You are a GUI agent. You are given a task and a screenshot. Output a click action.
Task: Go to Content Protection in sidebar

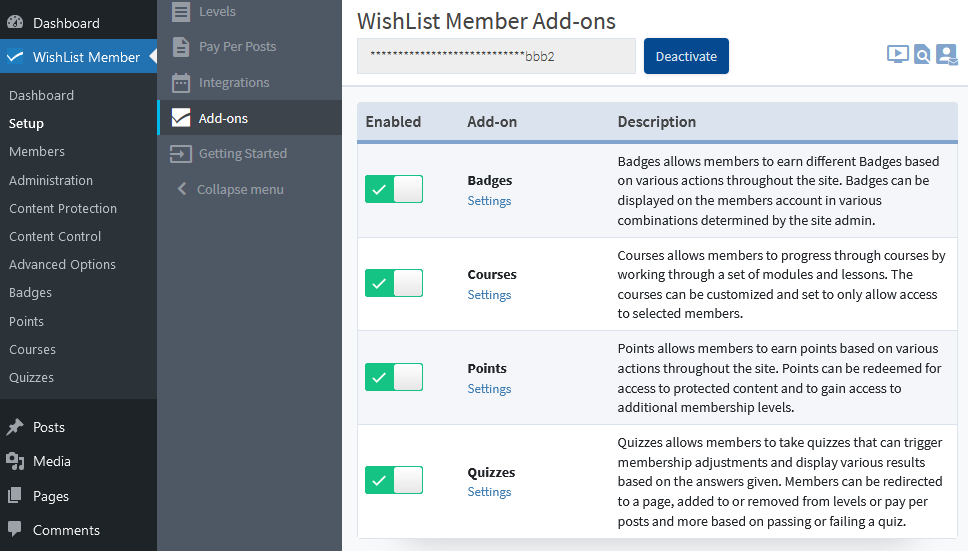(63, 208)
